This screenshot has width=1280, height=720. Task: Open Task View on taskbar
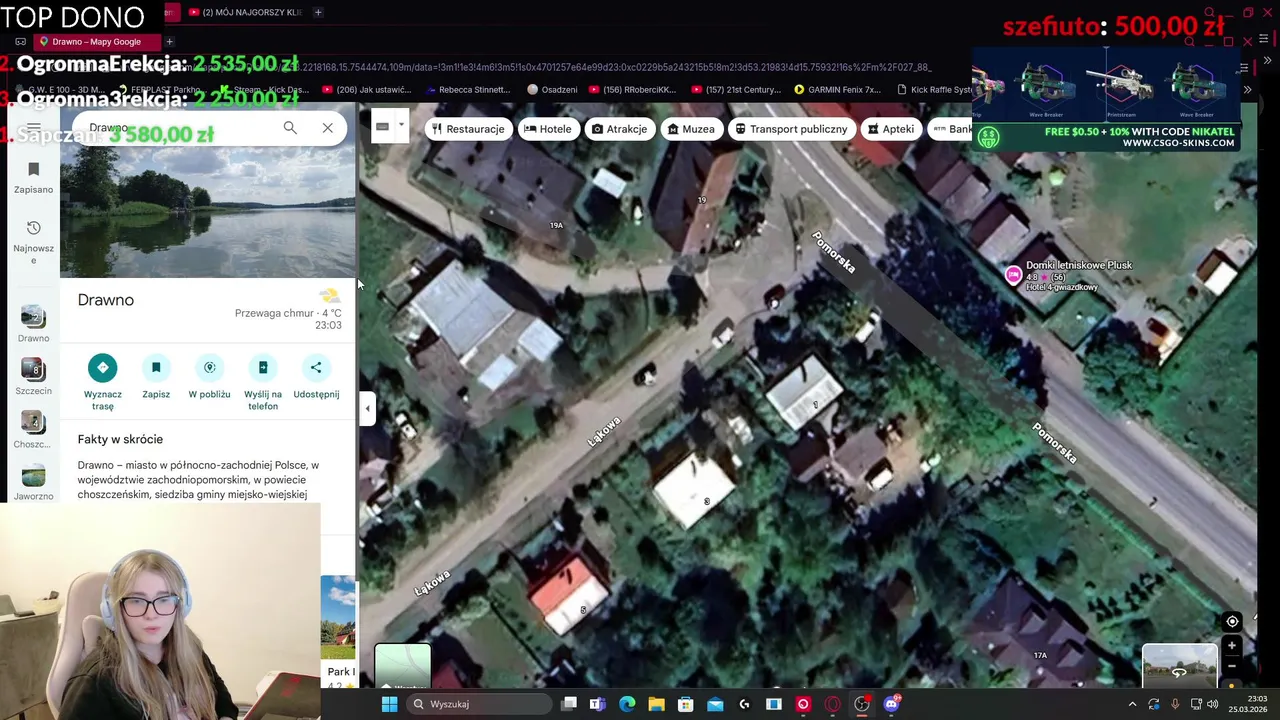(569, 704)
